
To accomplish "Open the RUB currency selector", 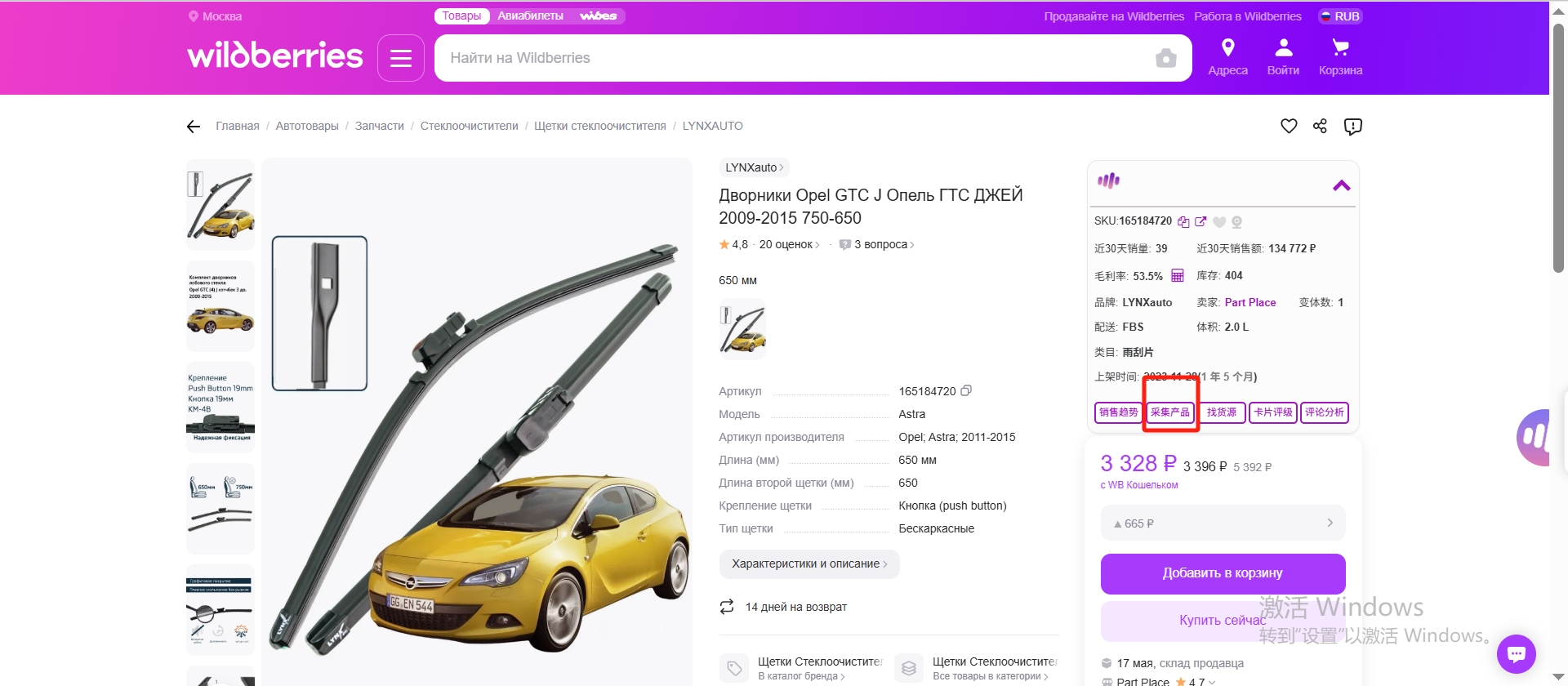I will click(x=1340, y=16).
